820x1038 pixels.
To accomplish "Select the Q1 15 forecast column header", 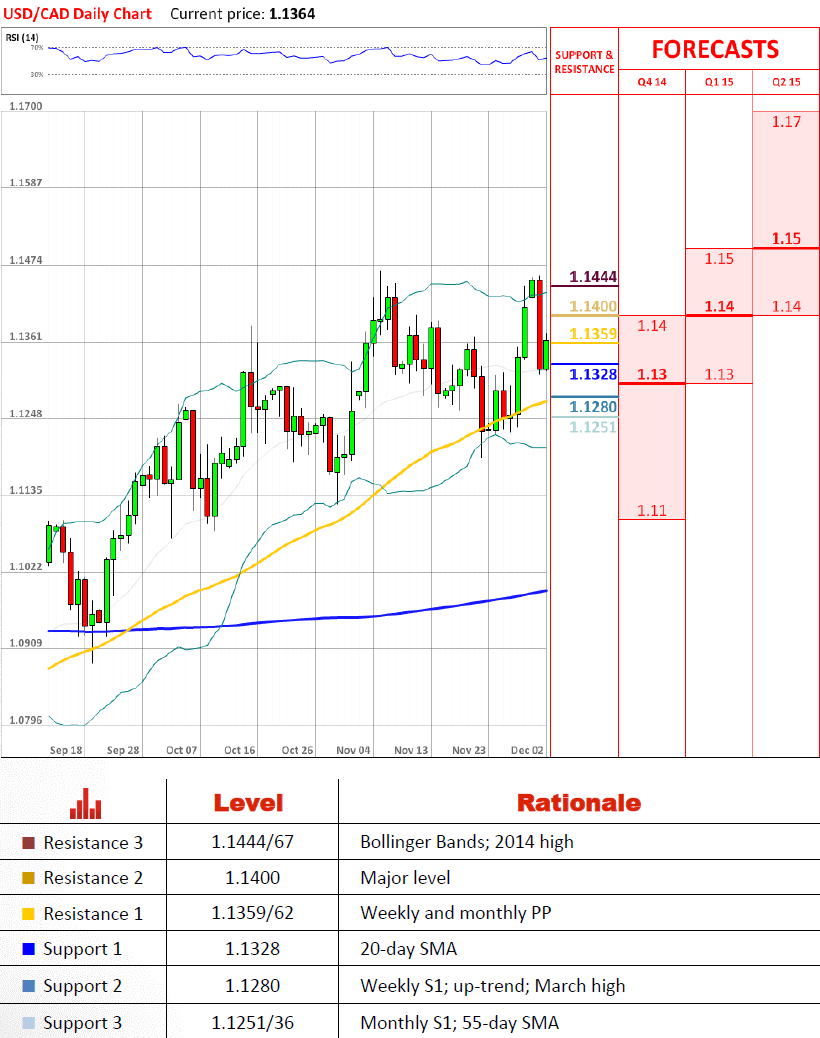I will point(719,82).
